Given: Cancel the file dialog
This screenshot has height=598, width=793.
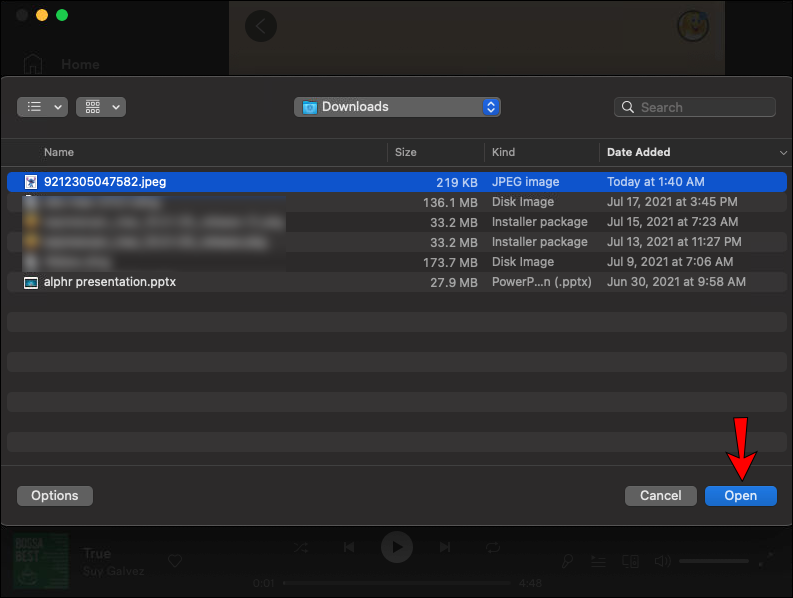Looking at the screenshot, I should coord(660,496).
